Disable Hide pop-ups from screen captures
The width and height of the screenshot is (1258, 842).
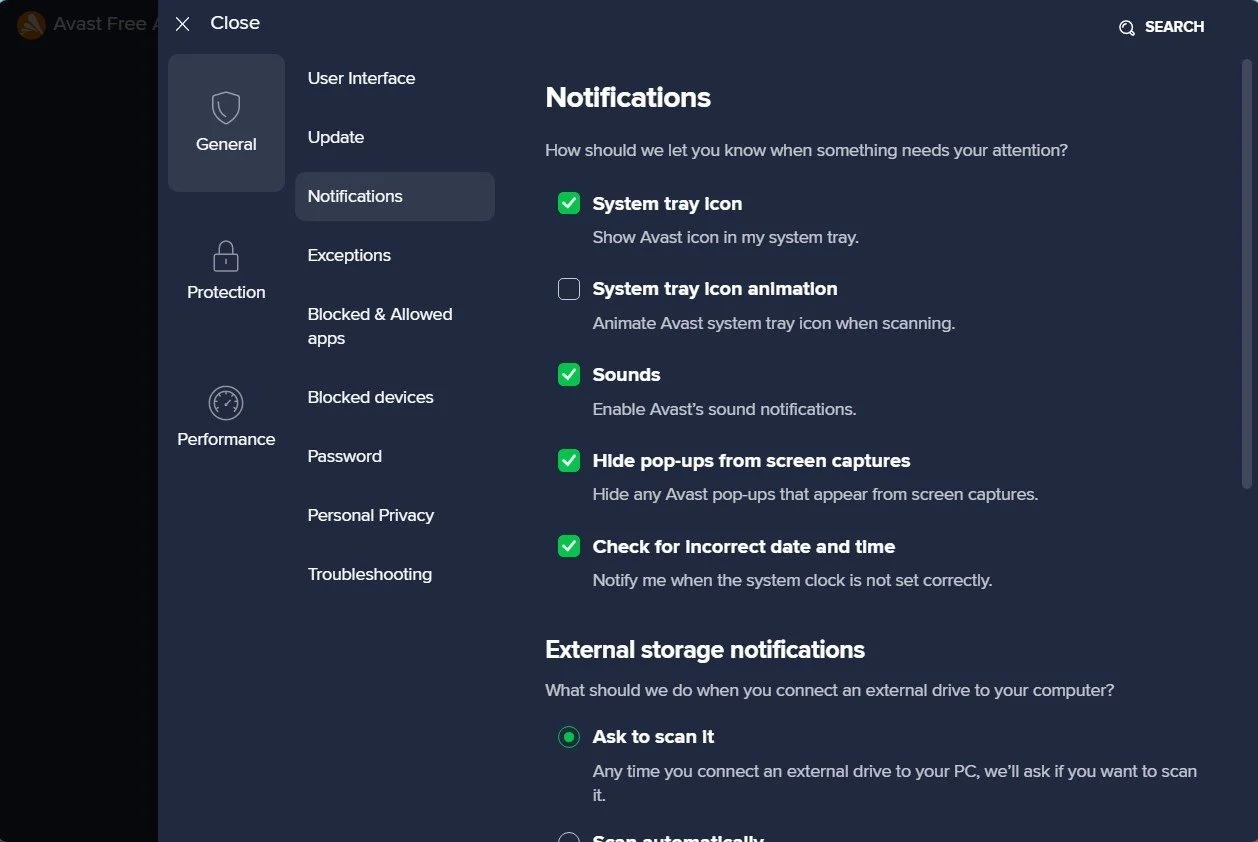click(x=568, y=460)
